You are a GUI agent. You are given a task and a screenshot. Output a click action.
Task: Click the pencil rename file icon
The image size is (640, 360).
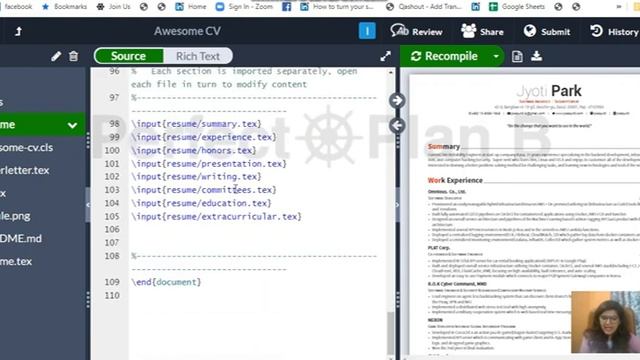tap(56, 56)
